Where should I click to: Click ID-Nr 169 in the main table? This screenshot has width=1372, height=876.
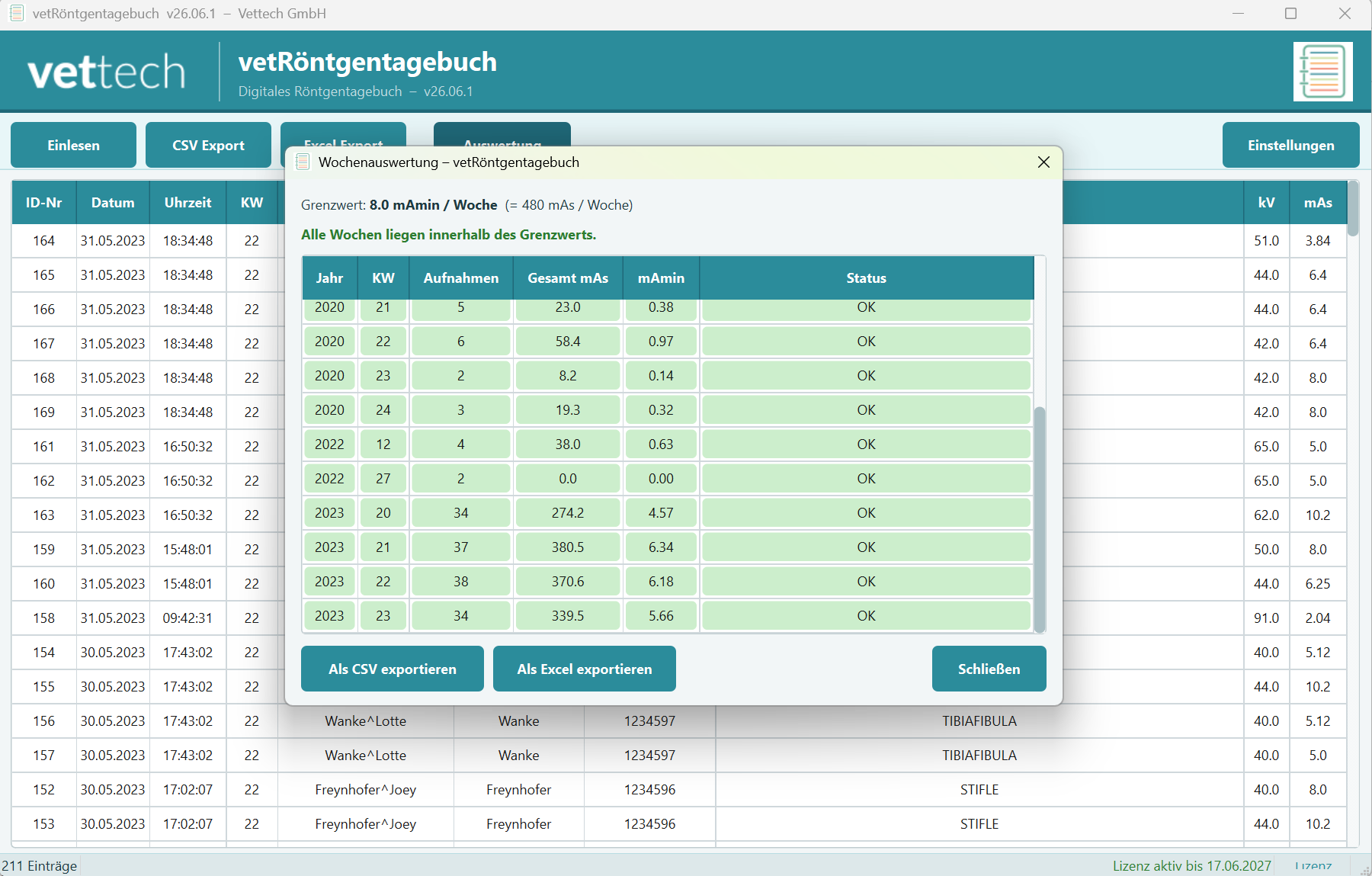[44, 412]
